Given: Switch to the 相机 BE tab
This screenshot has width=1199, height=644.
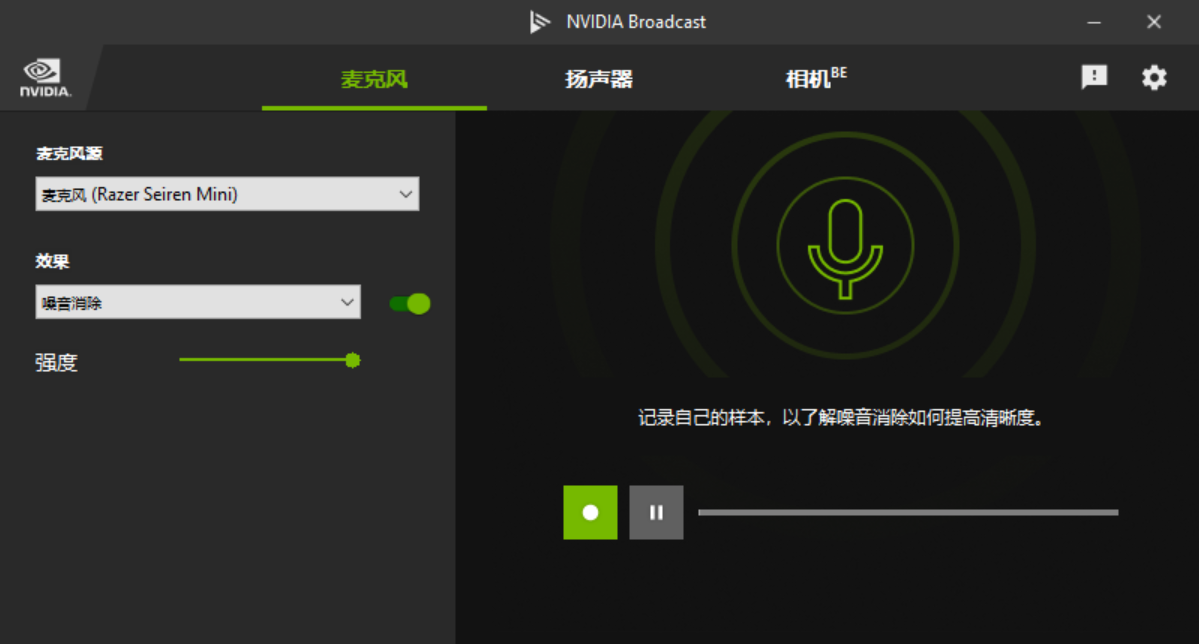Looking at the screenshot, I should [816, 78].
